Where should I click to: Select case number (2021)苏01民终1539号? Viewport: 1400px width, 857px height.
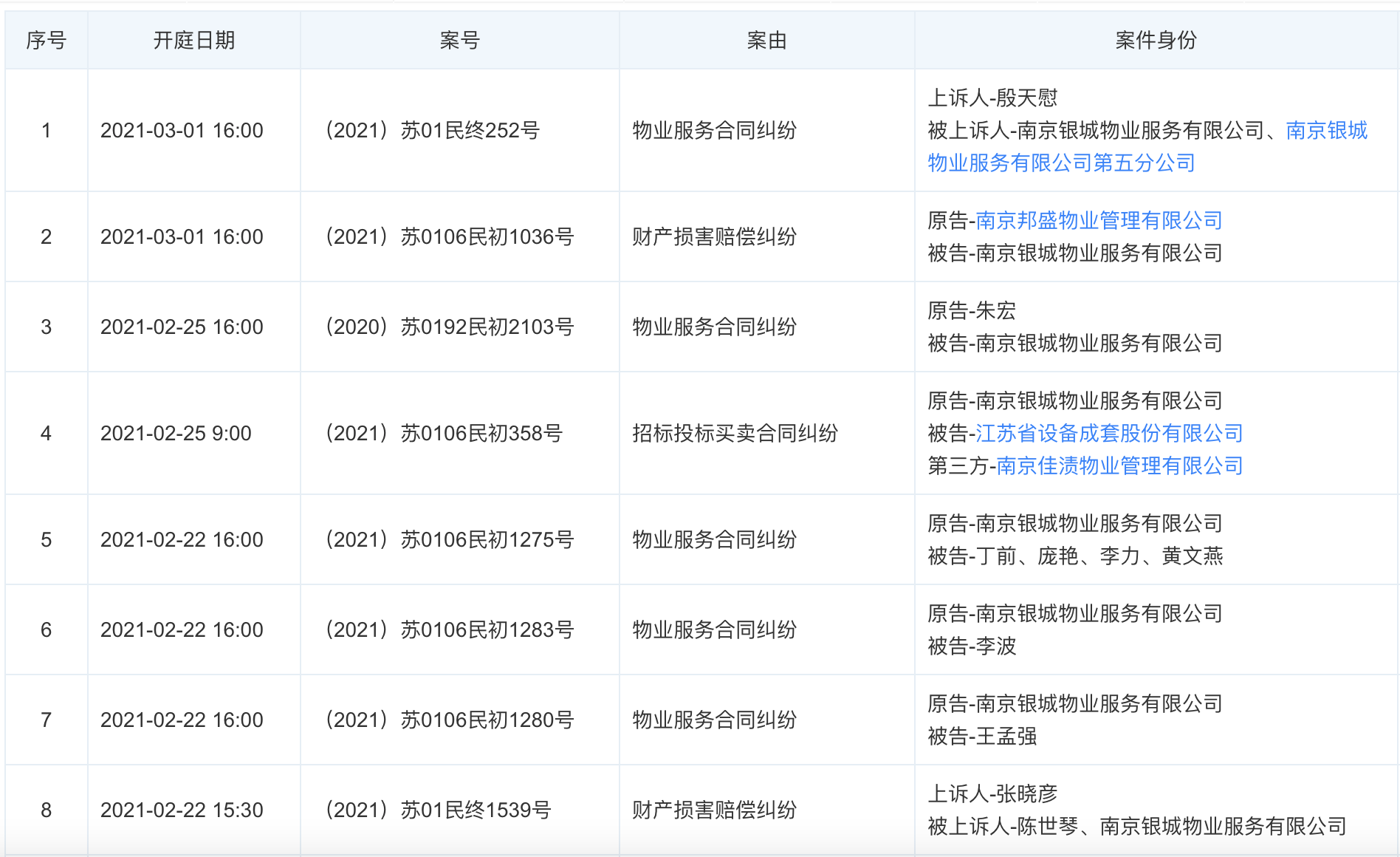coord(438,810)
